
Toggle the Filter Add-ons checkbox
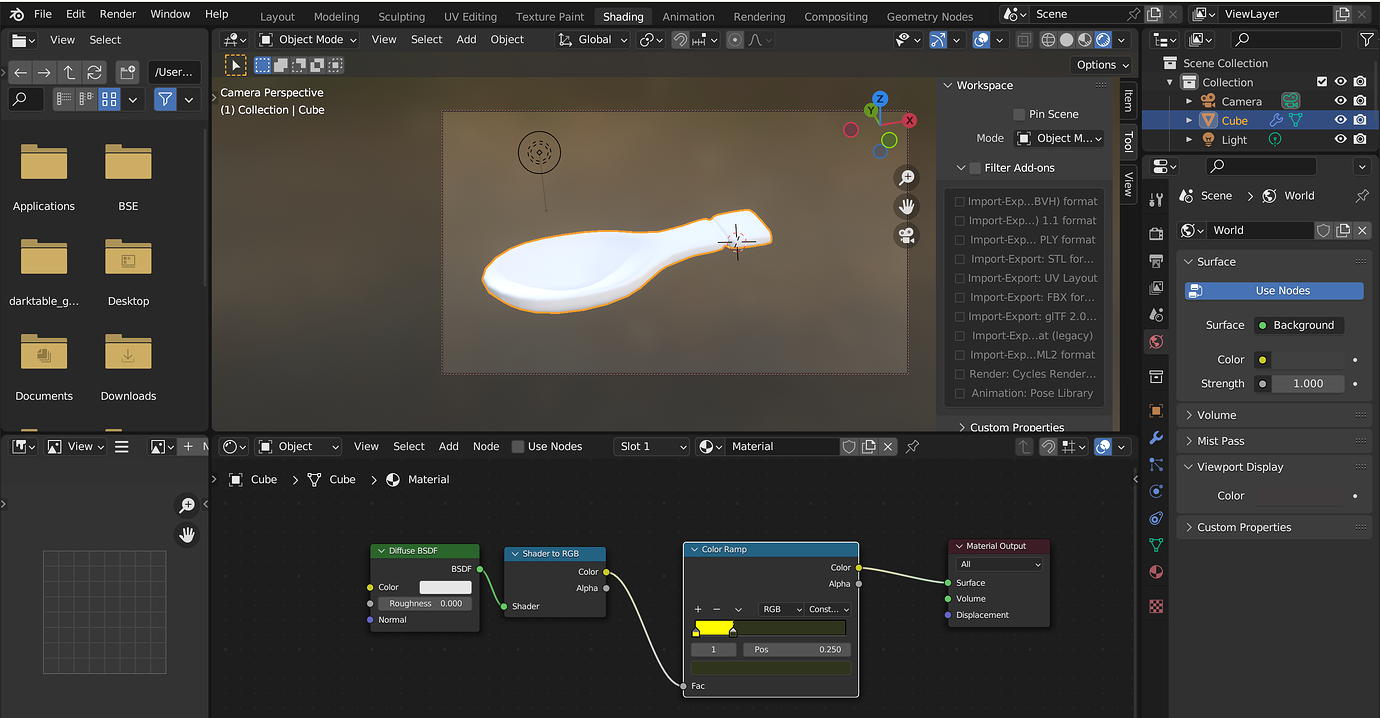[x=976, y=168]
